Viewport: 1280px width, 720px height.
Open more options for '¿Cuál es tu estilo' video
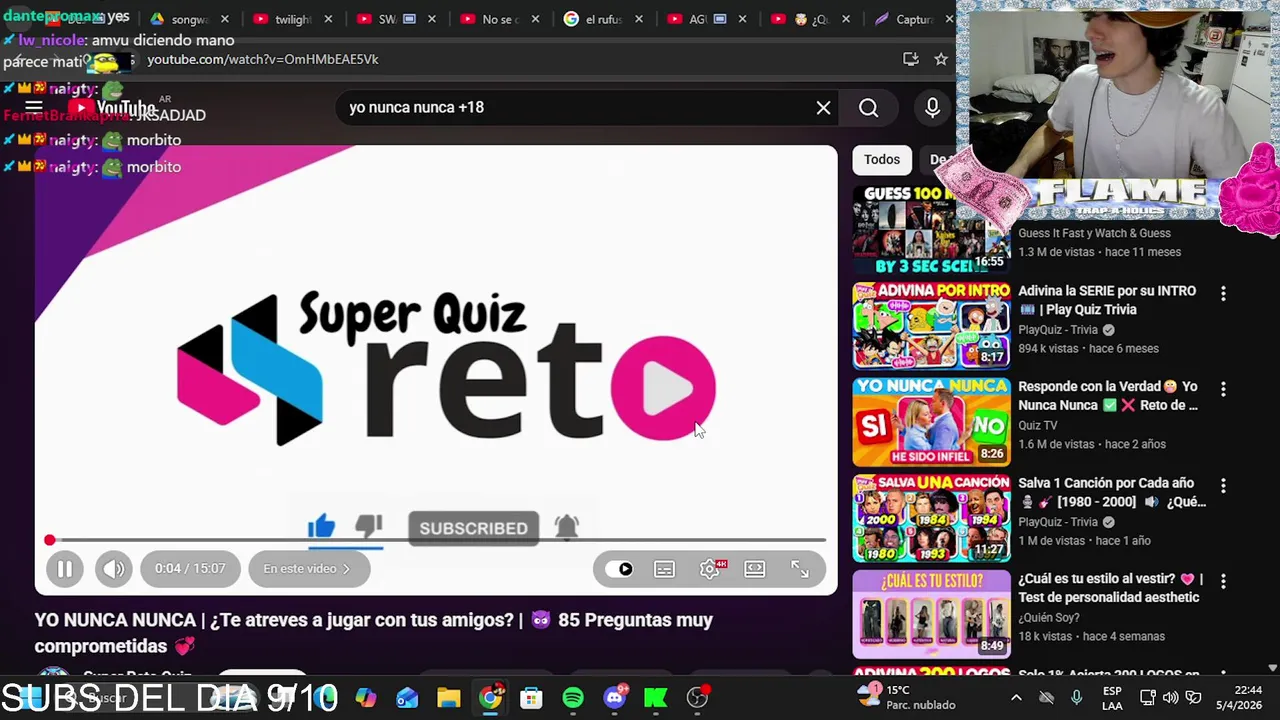coord(1223,581)
